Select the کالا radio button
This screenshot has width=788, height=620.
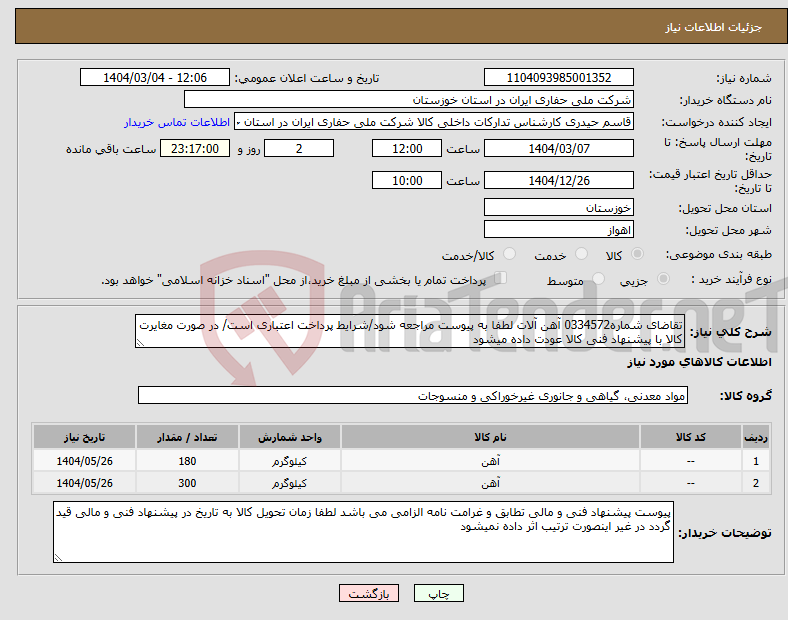point(637,254)
